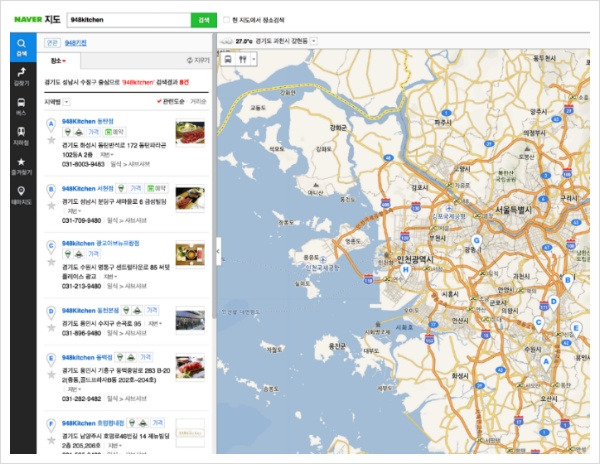Enable 현 지도에서 장소검색 checkbox

[227, 20]
